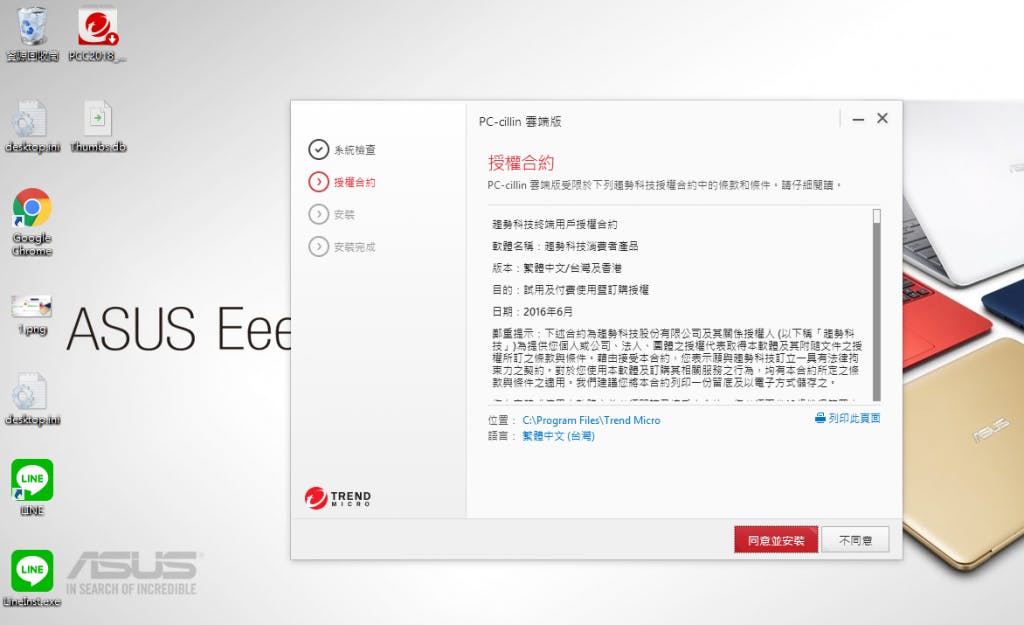
Task: Click the line 趨勢科技終端用戶授權合約
Action: pyautogui.click(x=554, y=225)
